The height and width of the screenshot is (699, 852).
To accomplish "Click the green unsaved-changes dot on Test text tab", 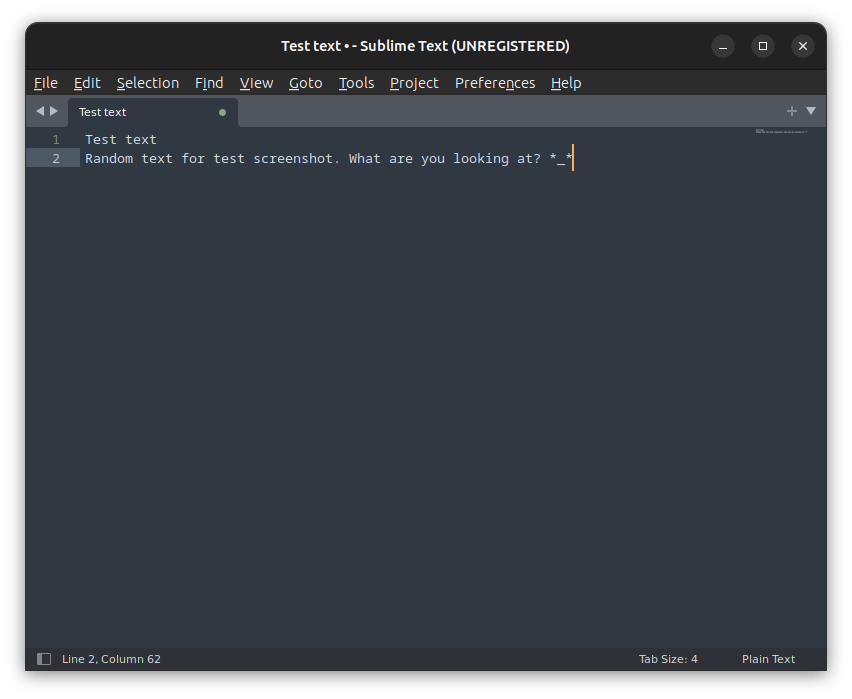I will [220, 112].
